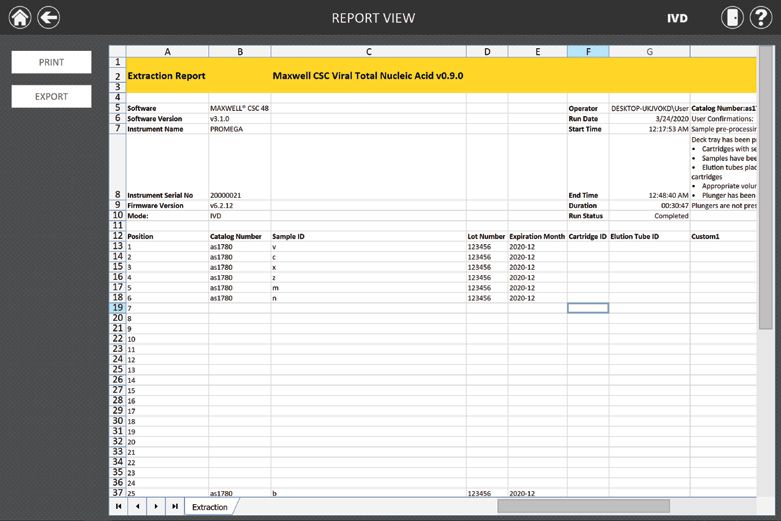This screenshot has height=521, width=781.
Task: Click the 'Run Status' label cell
Action: (588, 216)
